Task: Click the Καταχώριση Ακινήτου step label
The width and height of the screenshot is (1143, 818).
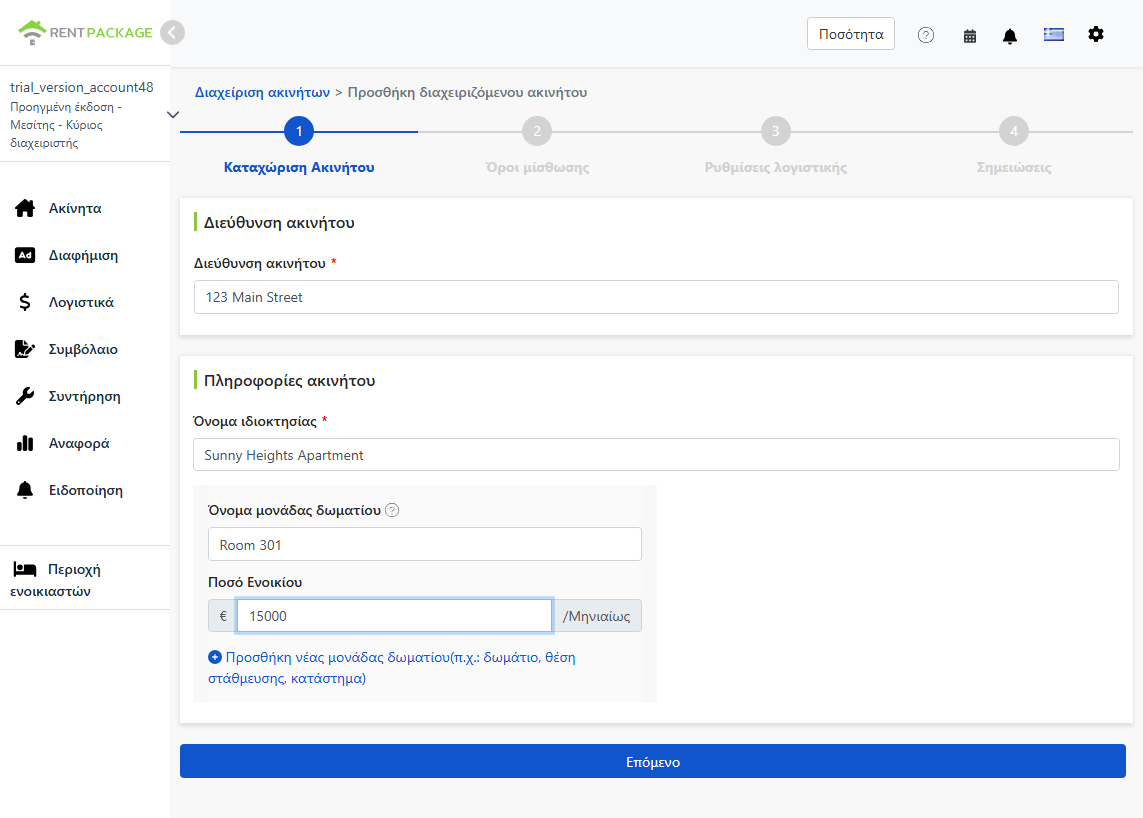Action: 299,168
